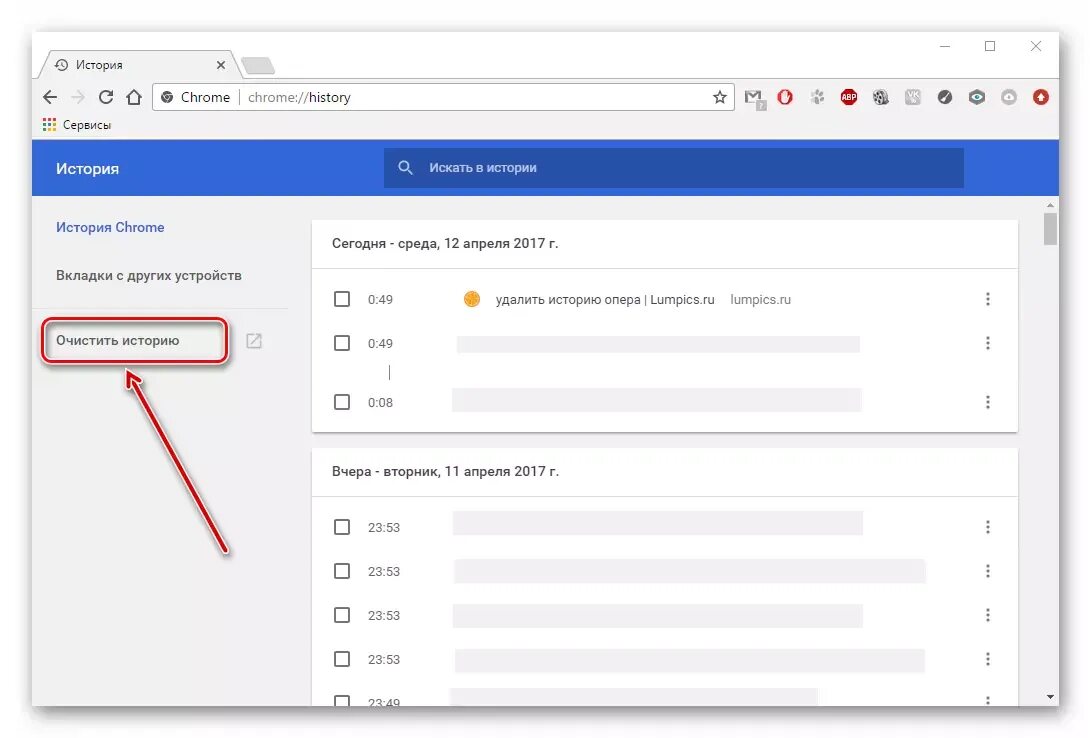
Task: Reload the history page
Action: [106, 97]
